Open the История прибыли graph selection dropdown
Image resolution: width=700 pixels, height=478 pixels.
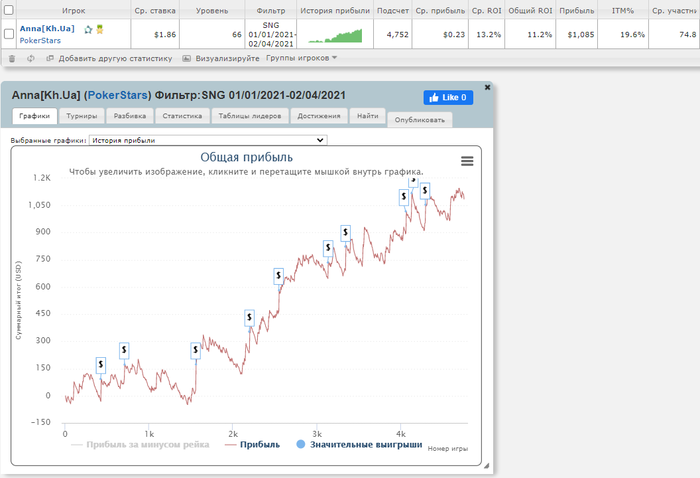click(x=208, y=140)
